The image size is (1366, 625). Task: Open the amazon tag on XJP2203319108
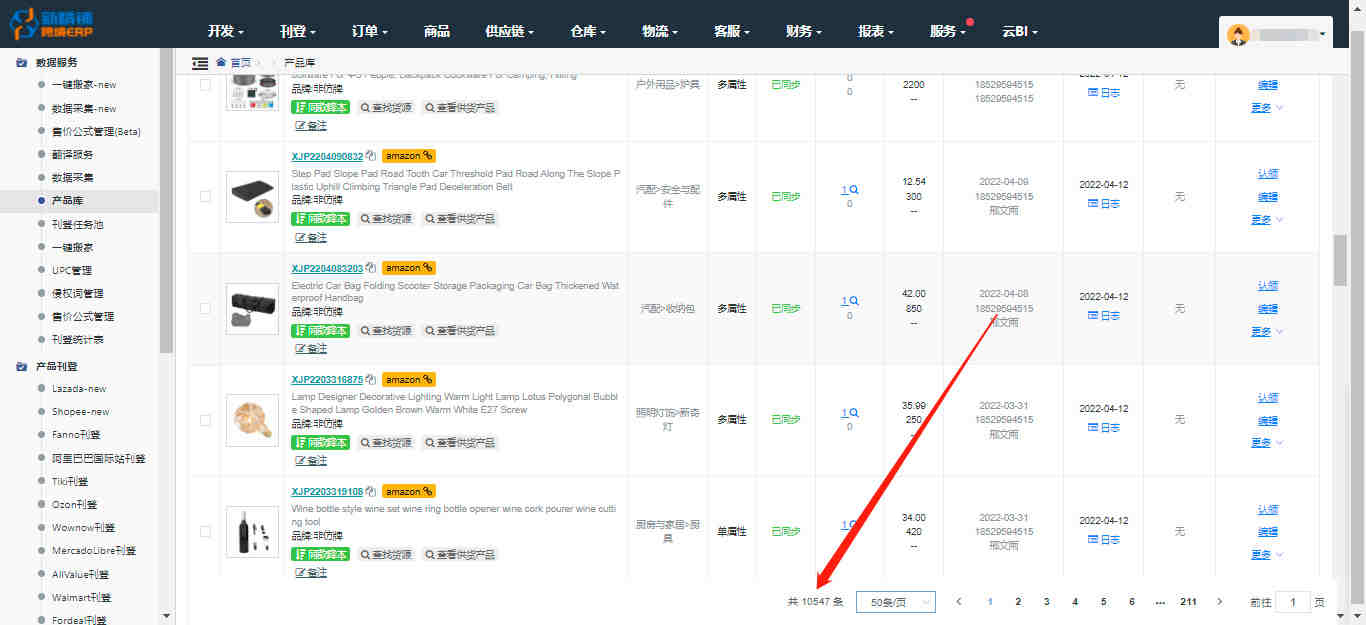(409, 492)
